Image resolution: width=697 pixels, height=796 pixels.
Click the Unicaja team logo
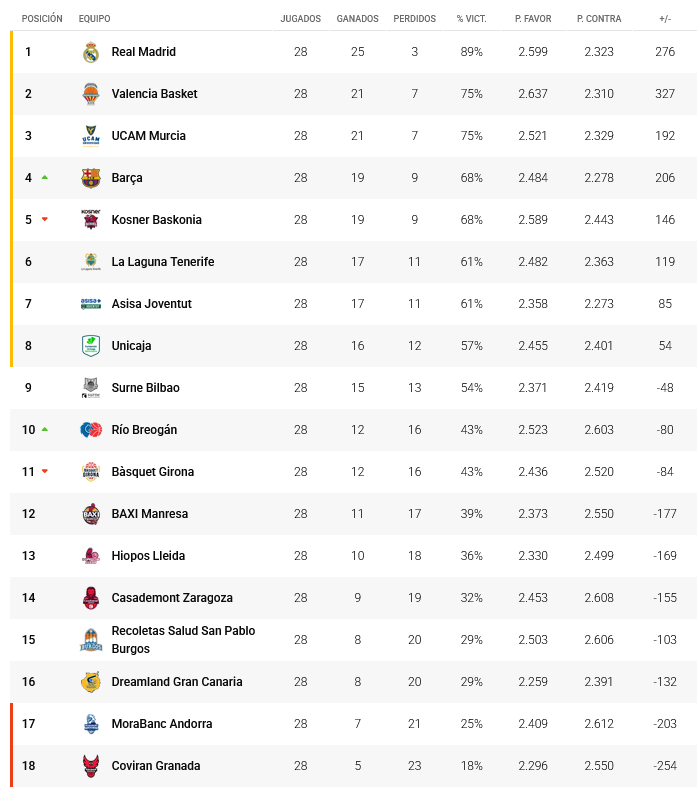91,346
